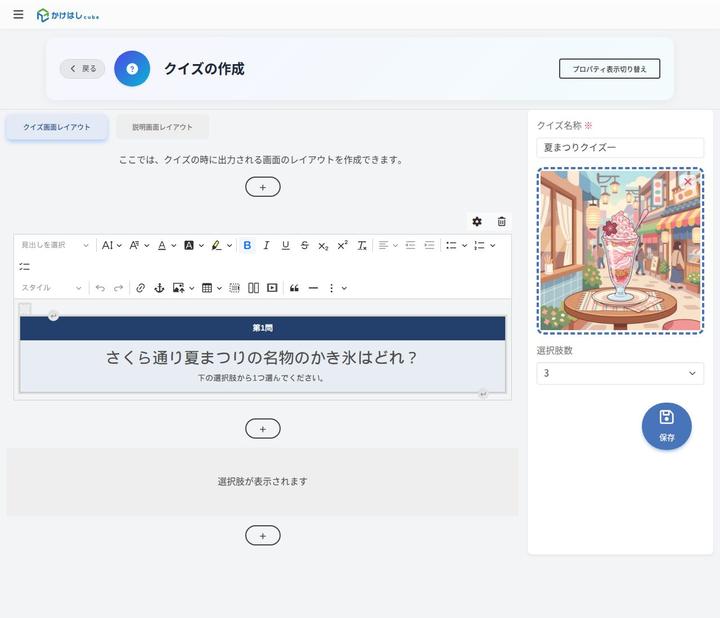Toggle italic formatting
720x618 pixels.
(x=266, y=245)
